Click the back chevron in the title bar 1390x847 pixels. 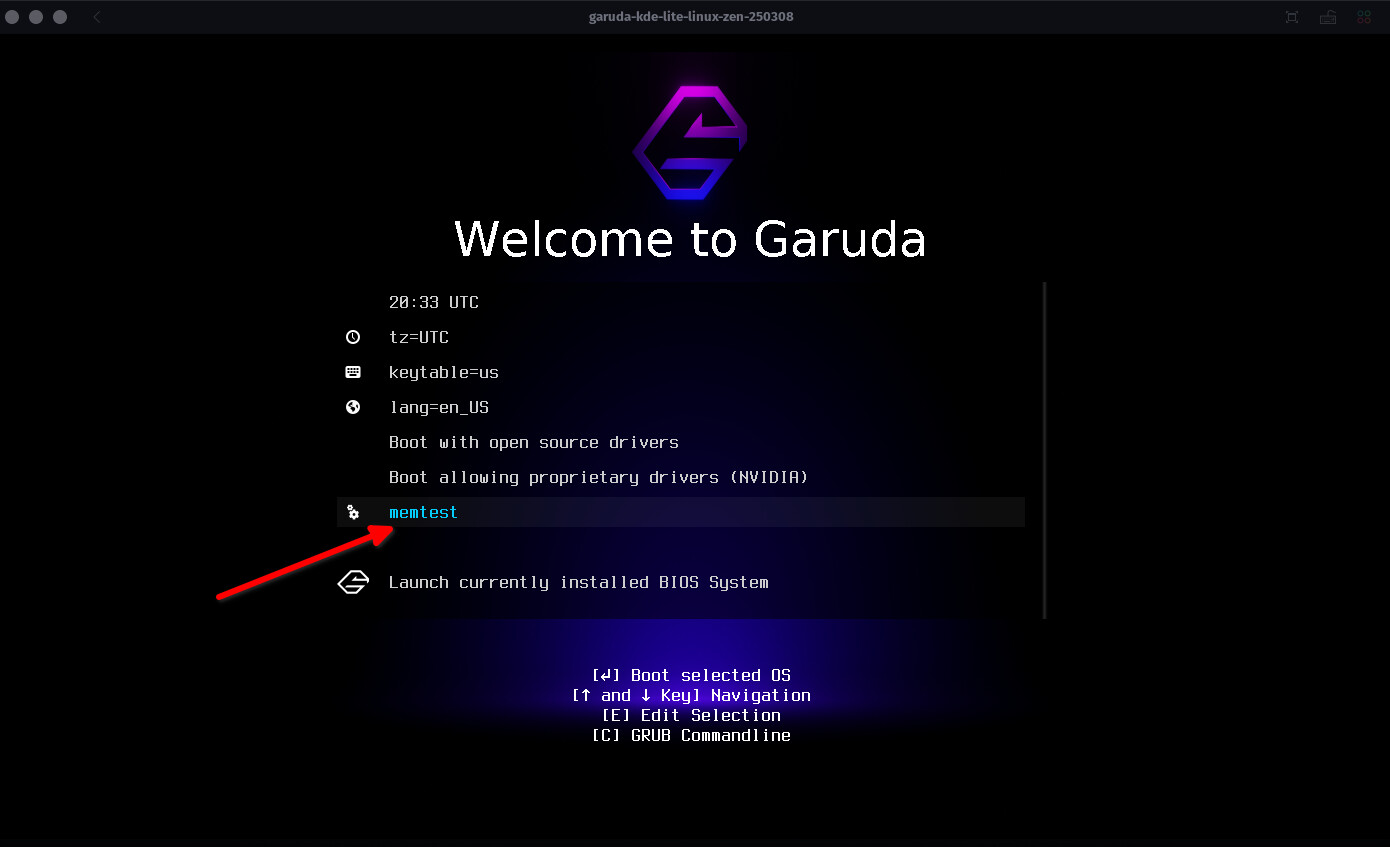pos(97,17)
